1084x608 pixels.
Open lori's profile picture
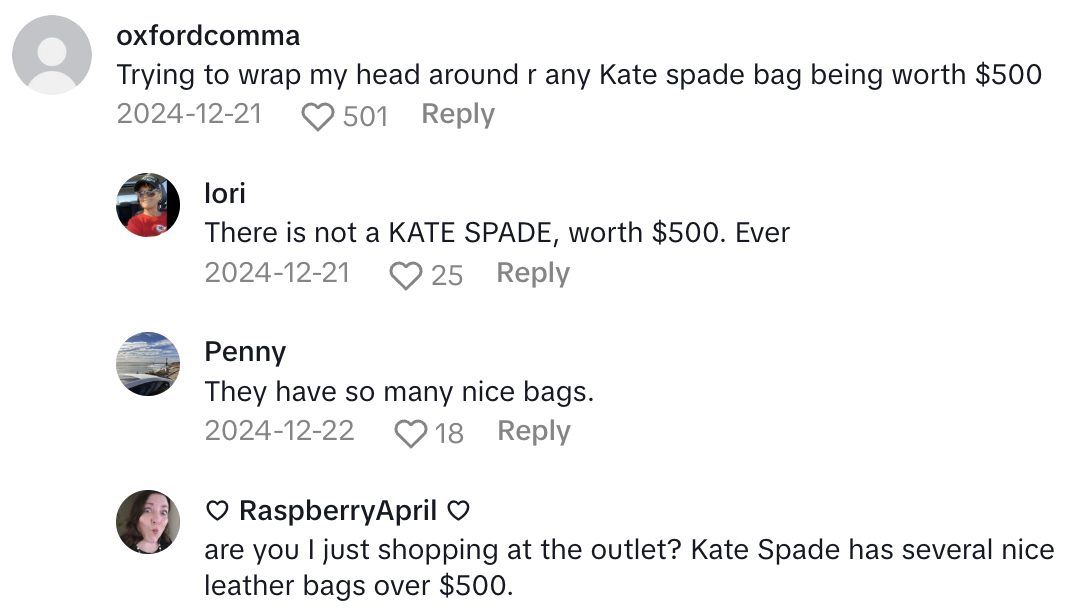[148, 205]
